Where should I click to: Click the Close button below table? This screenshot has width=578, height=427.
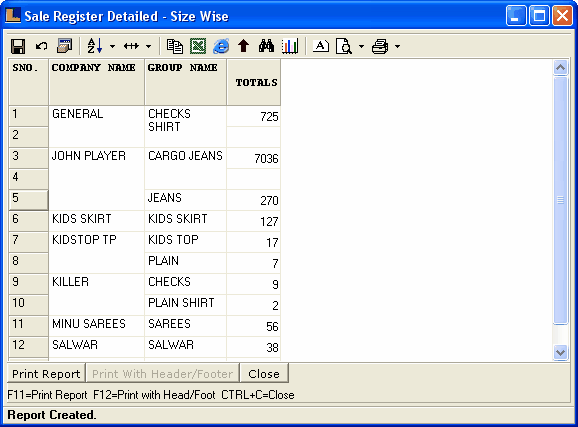(264, 374)
